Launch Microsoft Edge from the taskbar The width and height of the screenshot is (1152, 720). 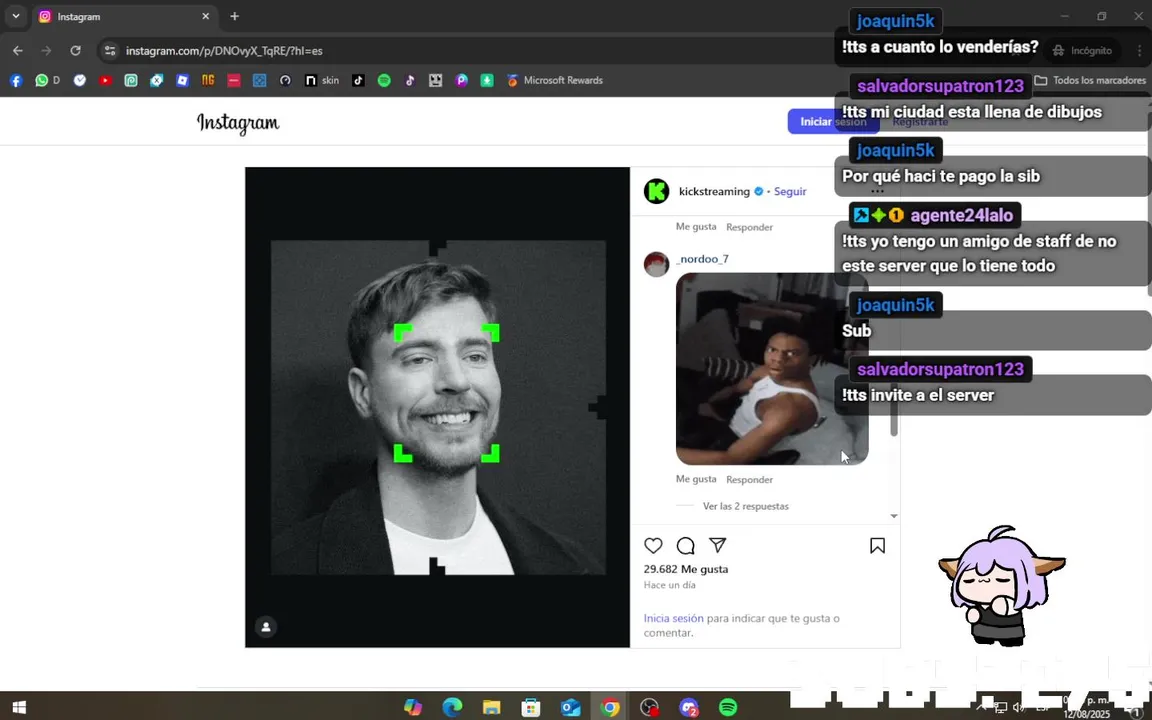pos(453,707)
